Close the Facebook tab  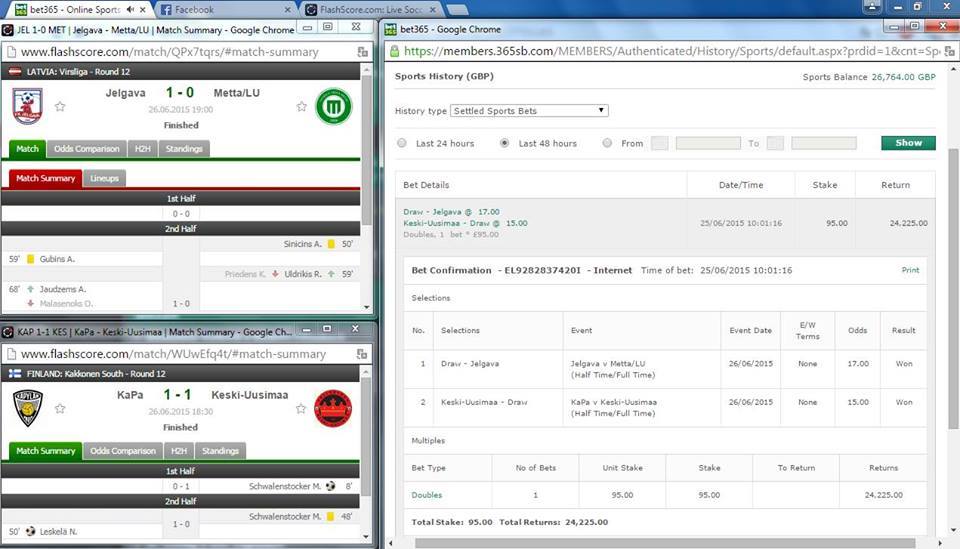[x=288, y=10]
